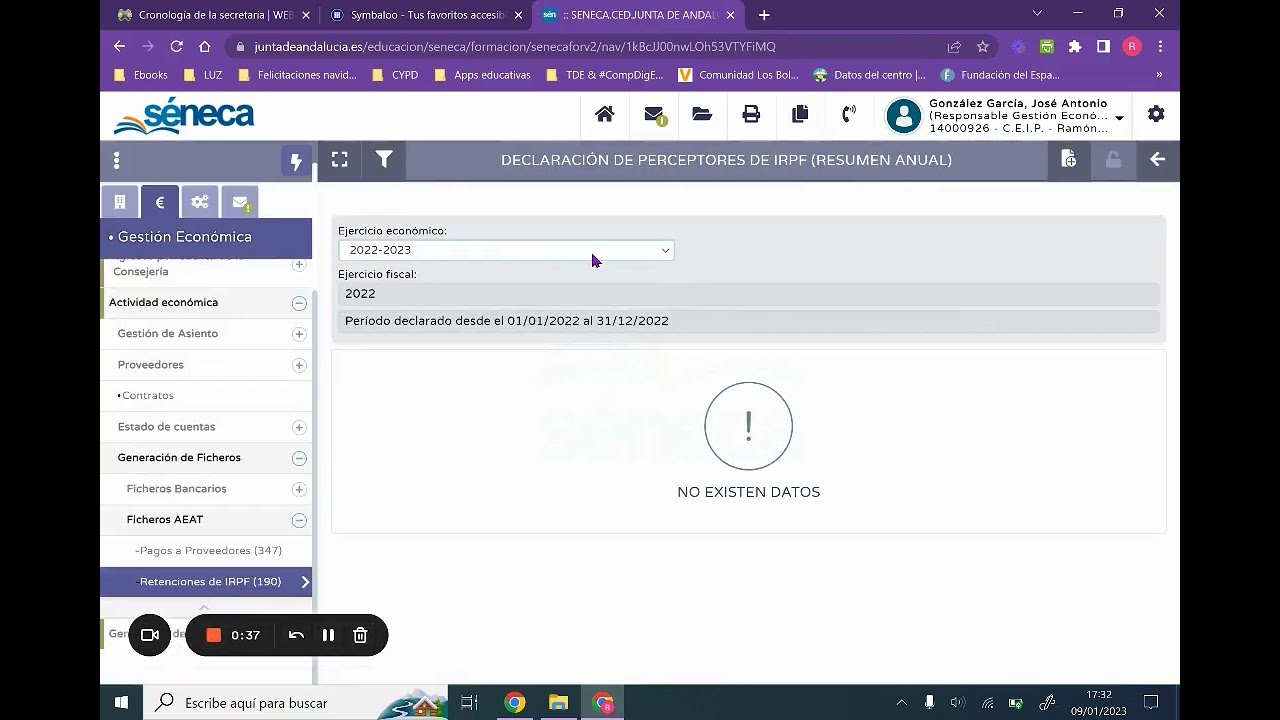Click the lightning quick-access icon

pyautogui.click(x=296, y=161)
